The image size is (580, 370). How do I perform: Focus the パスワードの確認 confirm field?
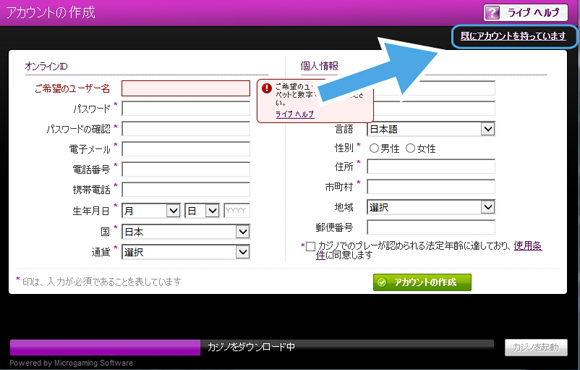tap(186, 129)
